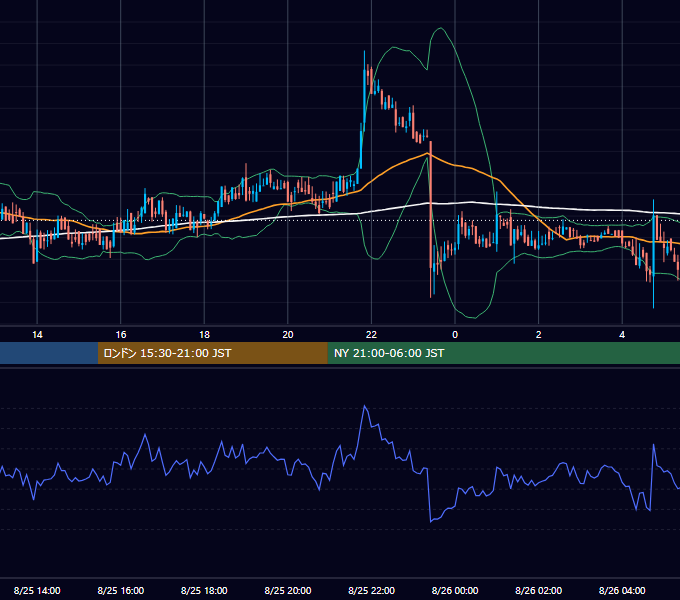Click the 8/26 00:00 date label
This screenshot has height=600, width=680.
pyautogui.click(x=455, y=590)
